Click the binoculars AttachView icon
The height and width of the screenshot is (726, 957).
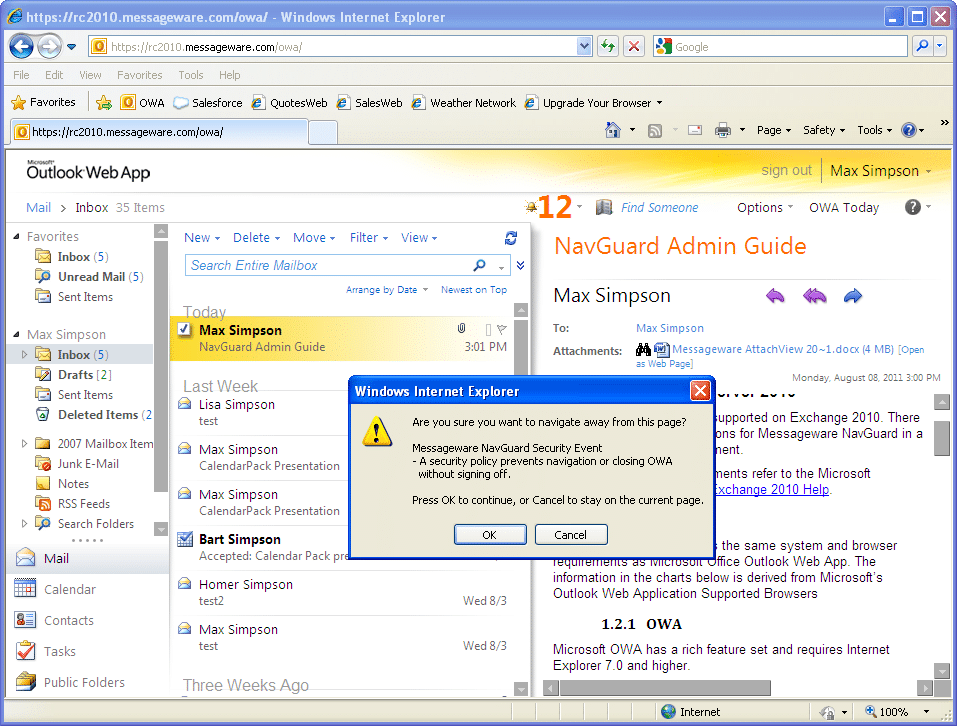(643, 350)
